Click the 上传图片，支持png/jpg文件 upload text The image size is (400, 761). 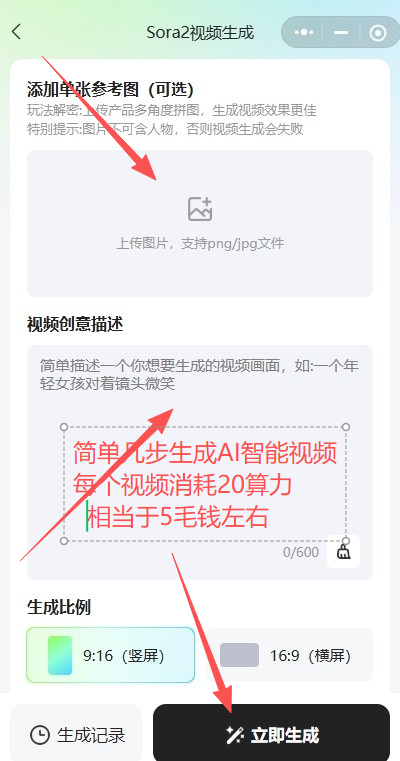click(x=200, y=244)
